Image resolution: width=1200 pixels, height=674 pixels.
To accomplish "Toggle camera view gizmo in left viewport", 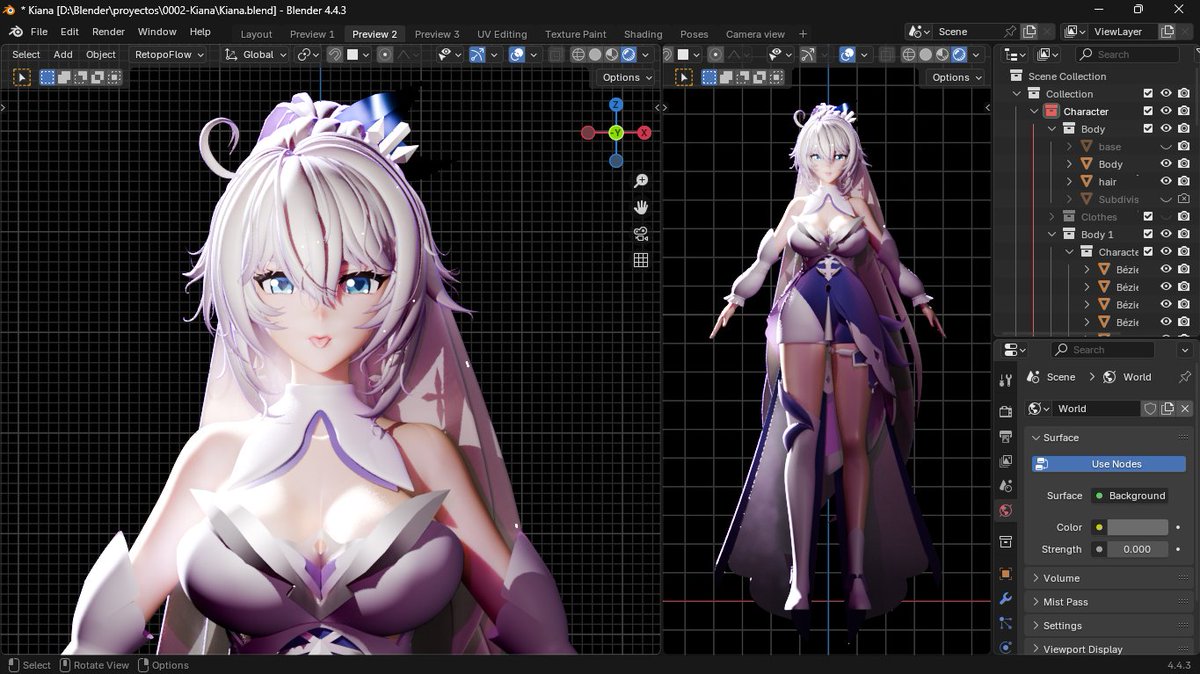I will tap(641, 234).
